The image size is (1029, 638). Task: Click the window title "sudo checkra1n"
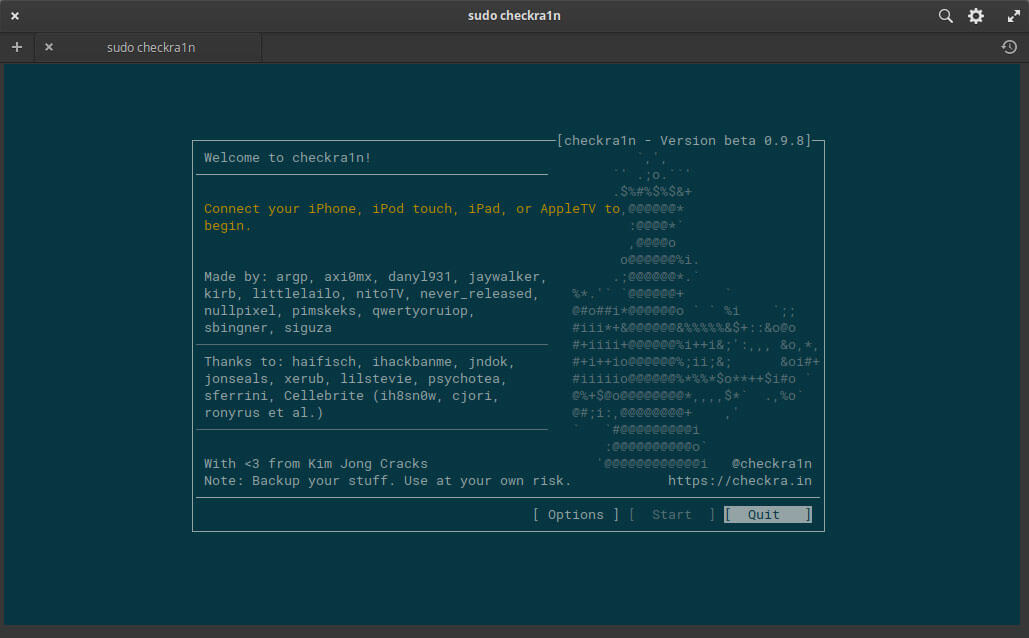(x=514, y=16)
